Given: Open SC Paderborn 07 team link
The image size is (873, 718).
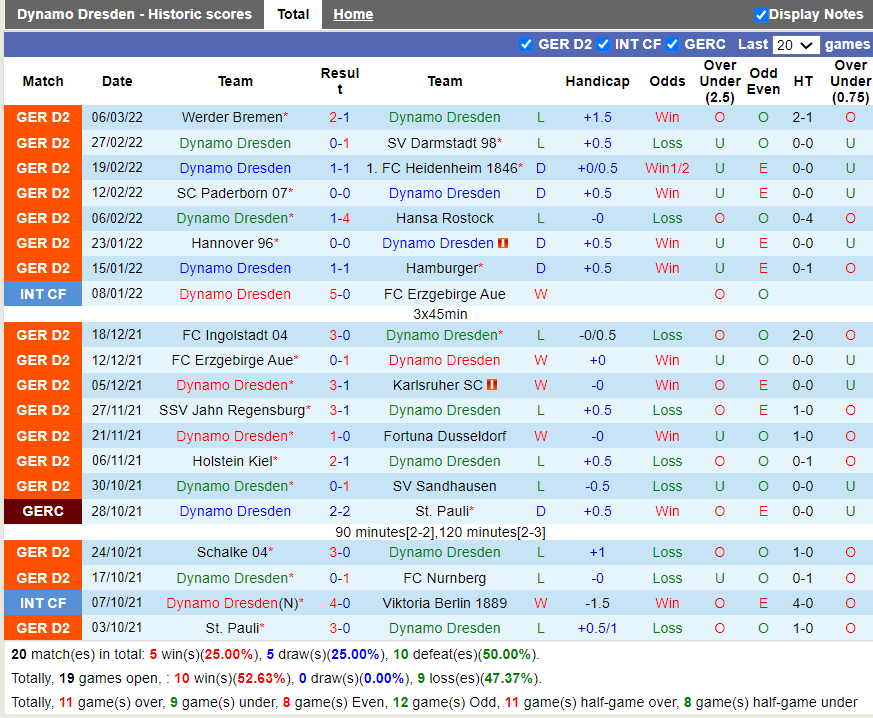Looking at the screenshot, I should [x=232, y=193].
